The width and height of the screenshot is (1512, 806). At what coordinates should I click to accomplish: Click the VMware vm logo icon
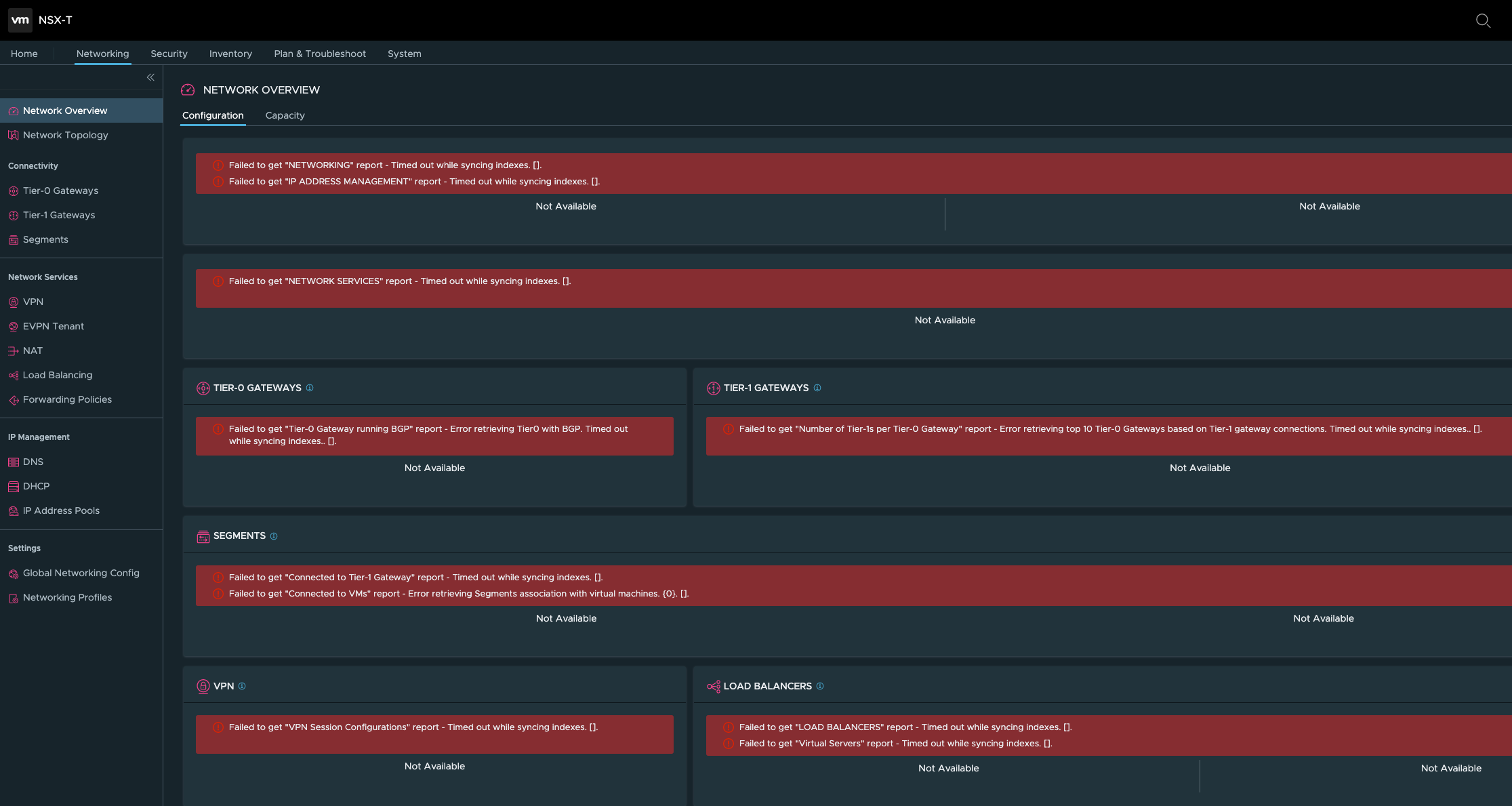pyautogui.click(x=20, y=20)
